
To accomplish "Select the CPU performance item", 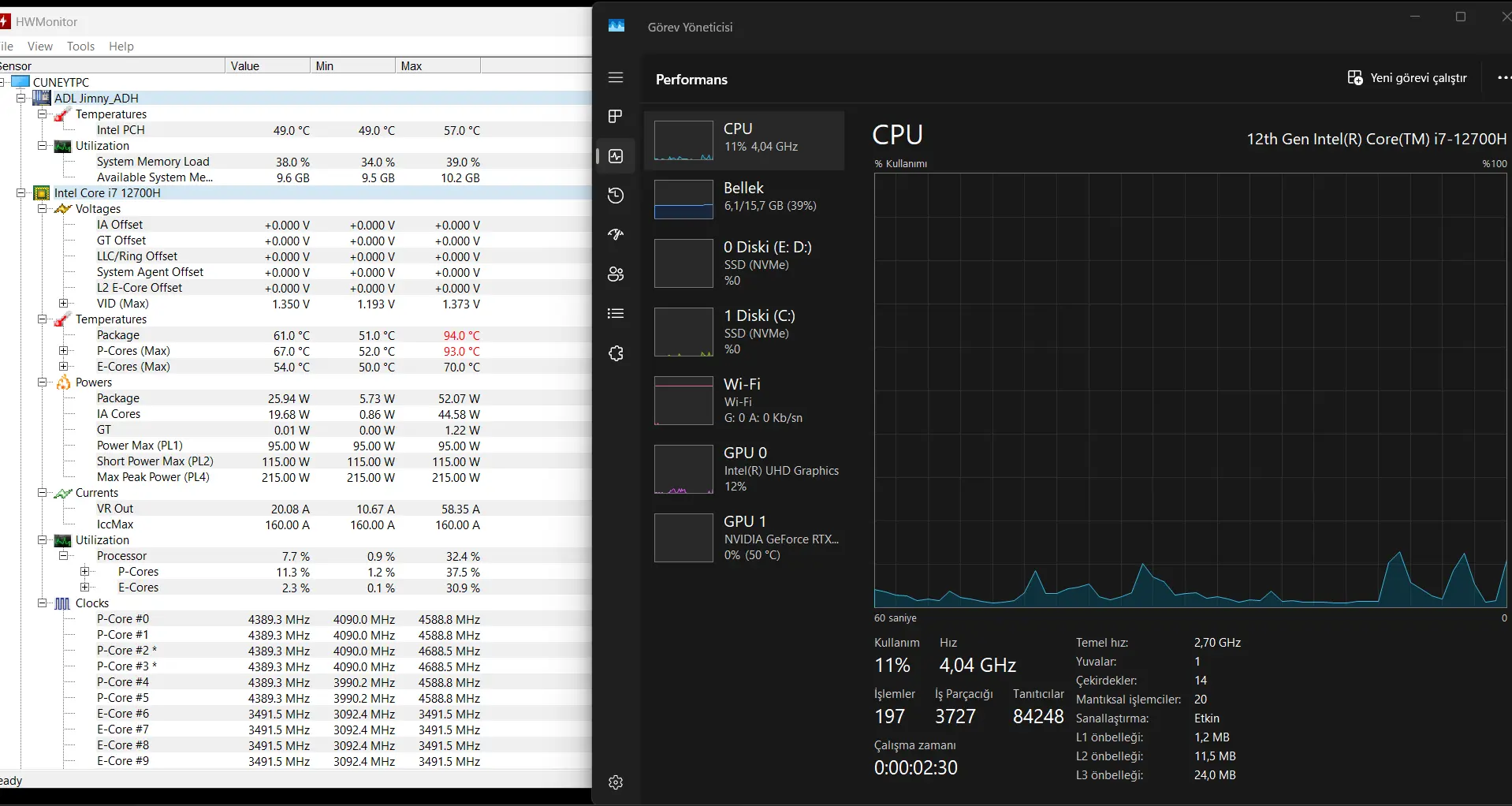I will 744,140.
